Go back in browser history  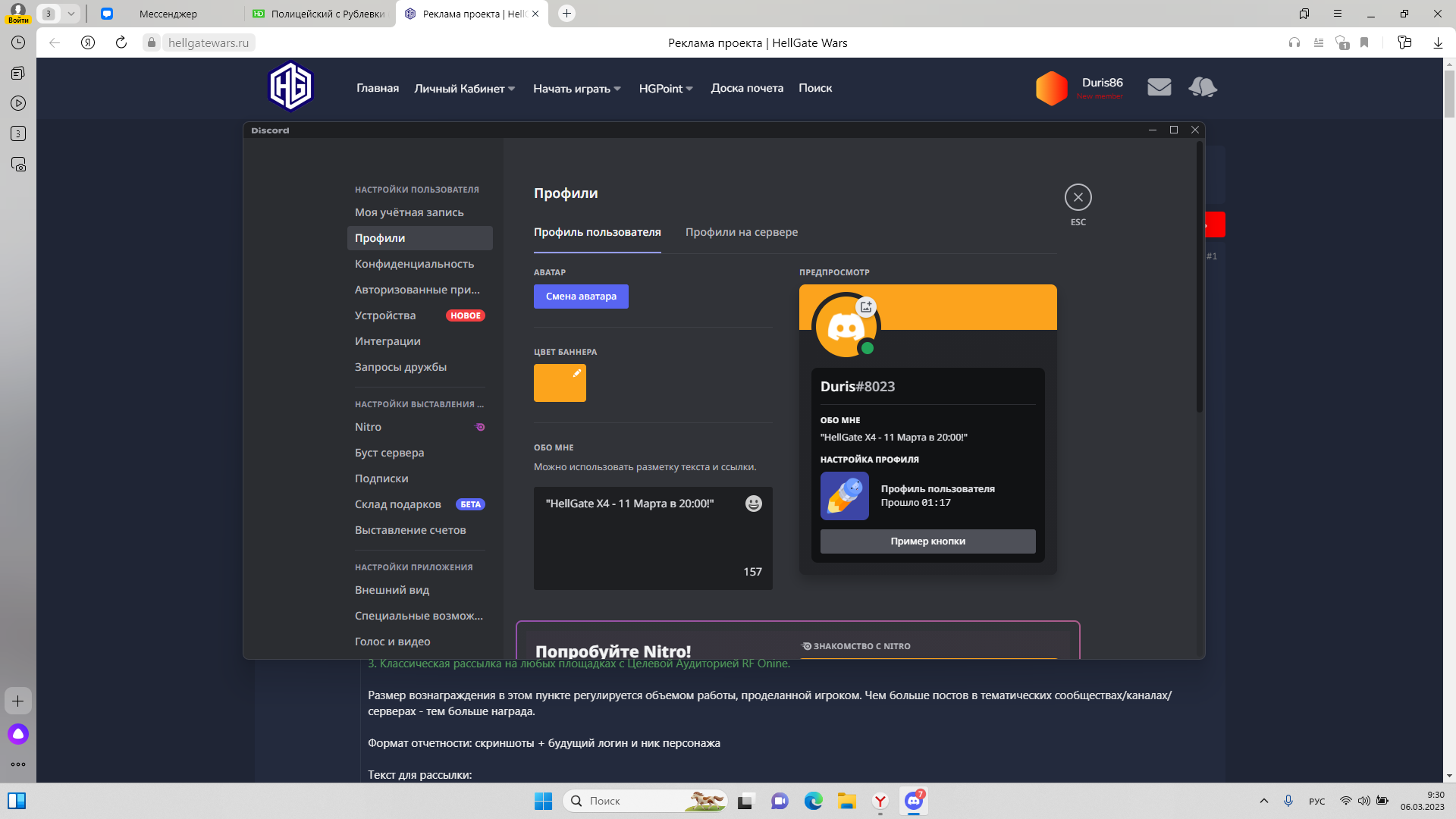[55, 42]
